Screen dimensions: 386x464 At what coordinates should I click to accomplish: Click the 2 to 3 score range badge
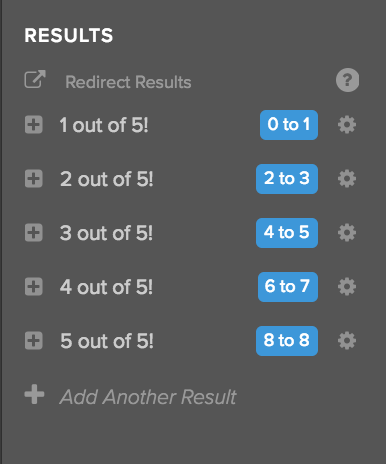point(287,179)
